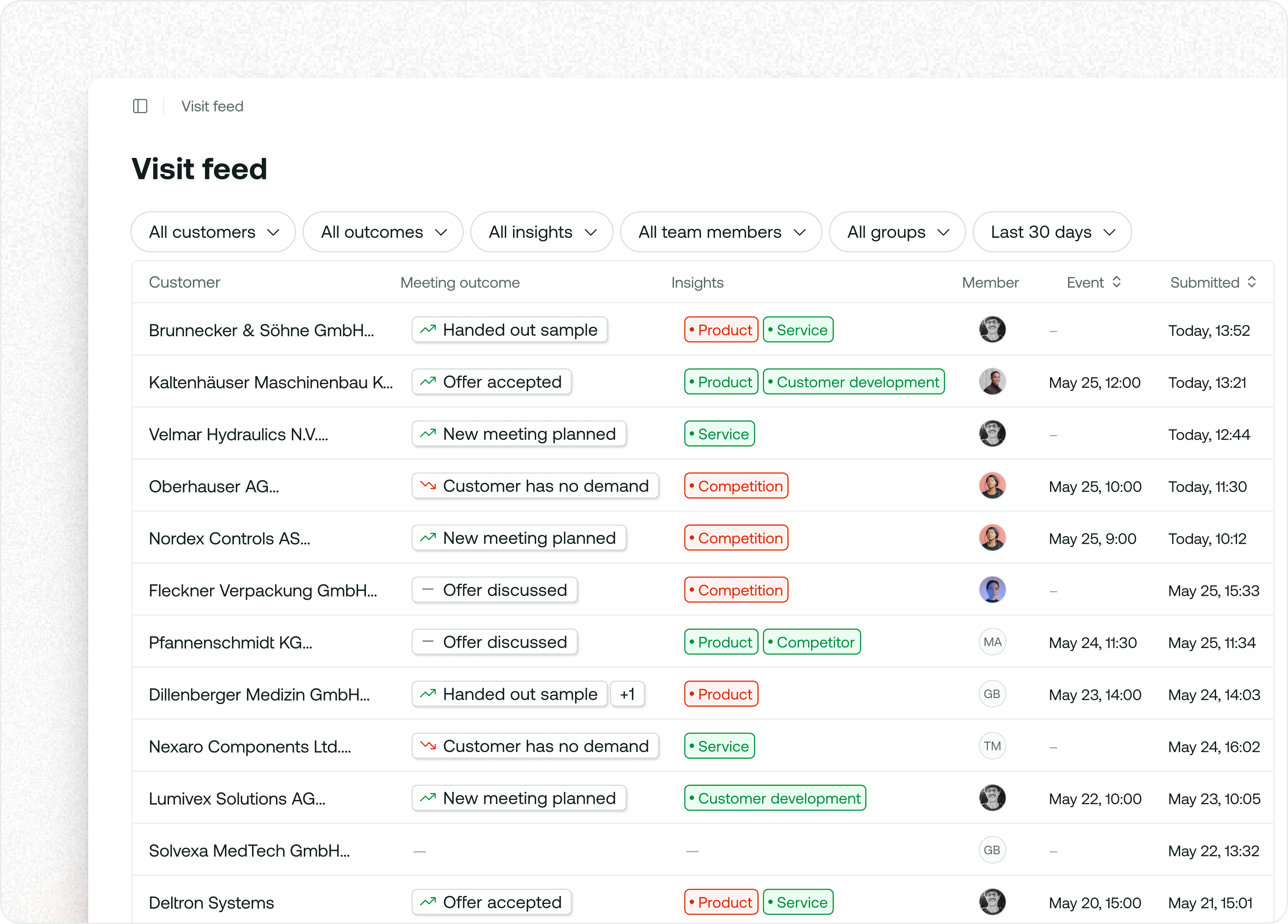Screen dimensions: 1288x924
Task: Expand the +1 outcomes badge for Dillenberger
Action: tap(627, 693)
